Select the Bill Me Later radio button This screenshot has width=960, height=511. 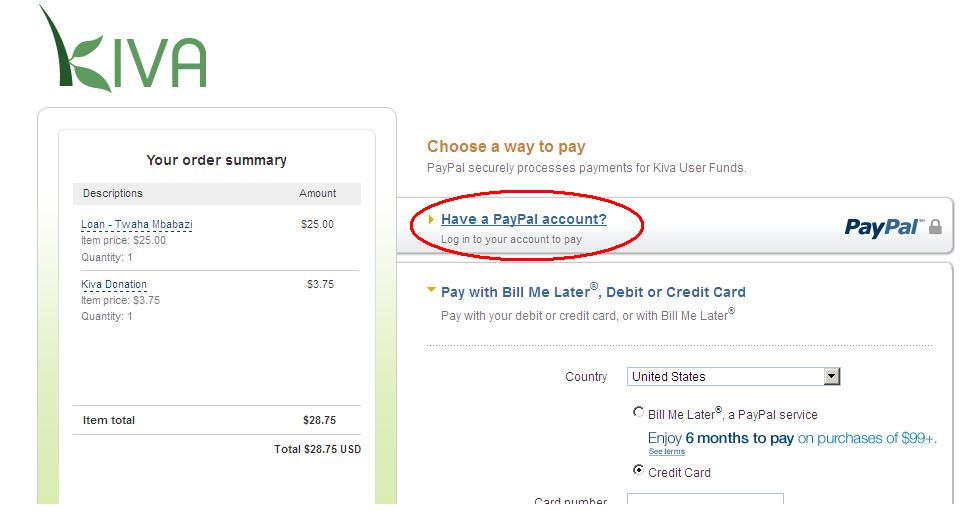pyautogui.click(x=639, y=412)
